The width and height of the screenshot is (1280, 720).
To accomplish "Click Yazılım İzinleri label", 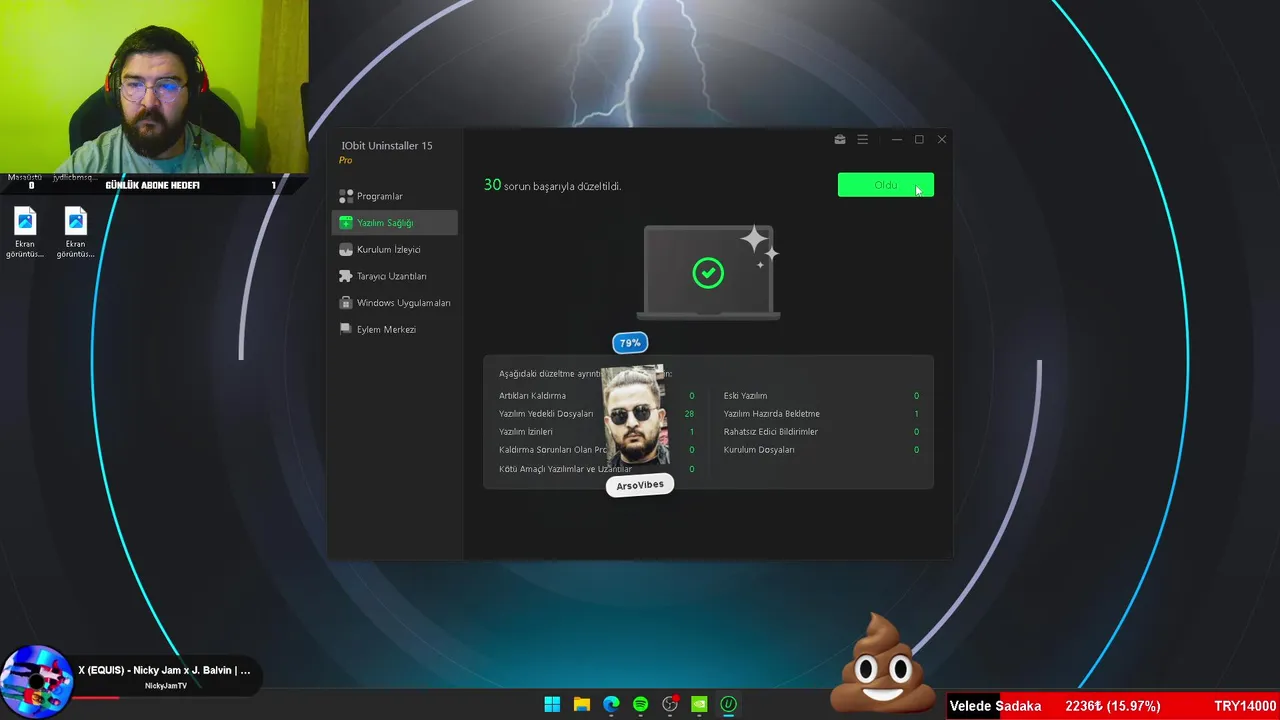I will pos(526,432).
